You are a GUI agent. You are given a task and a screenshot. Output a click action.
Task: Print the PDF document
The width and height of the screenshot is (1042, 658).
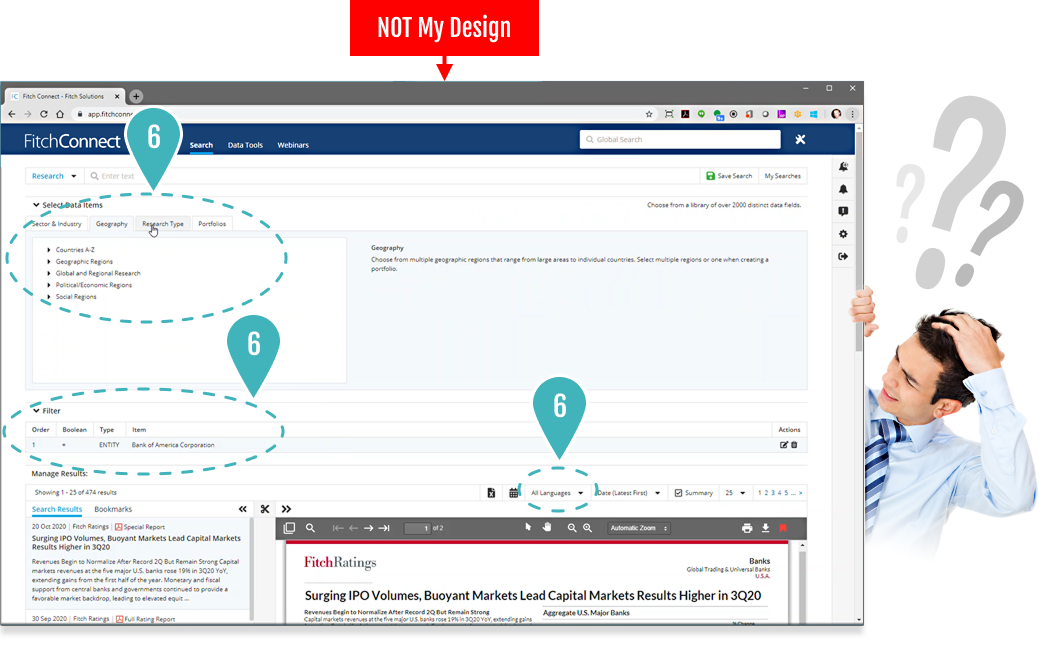point(747,528)
